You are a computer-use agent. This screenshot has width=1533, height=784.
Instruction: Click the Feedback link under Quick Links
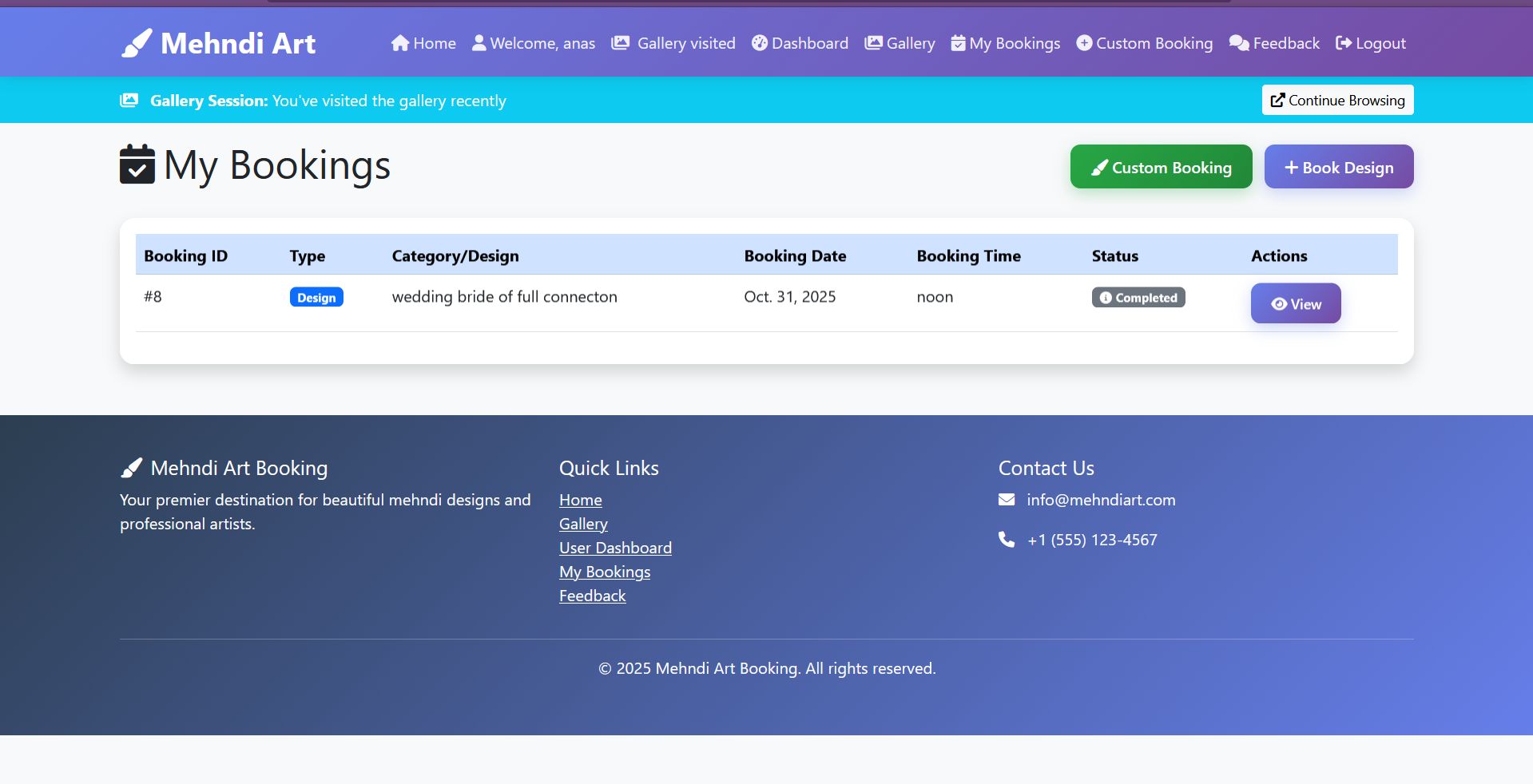tap(592, 595)
